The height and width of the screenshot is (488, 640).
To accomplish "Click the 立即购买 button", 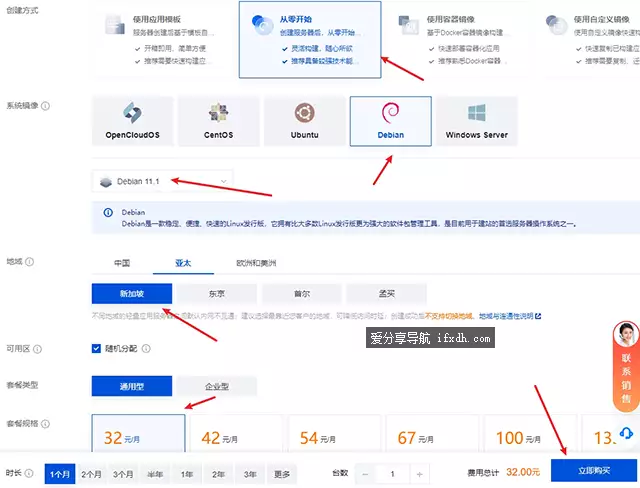I will click(593, 471).
